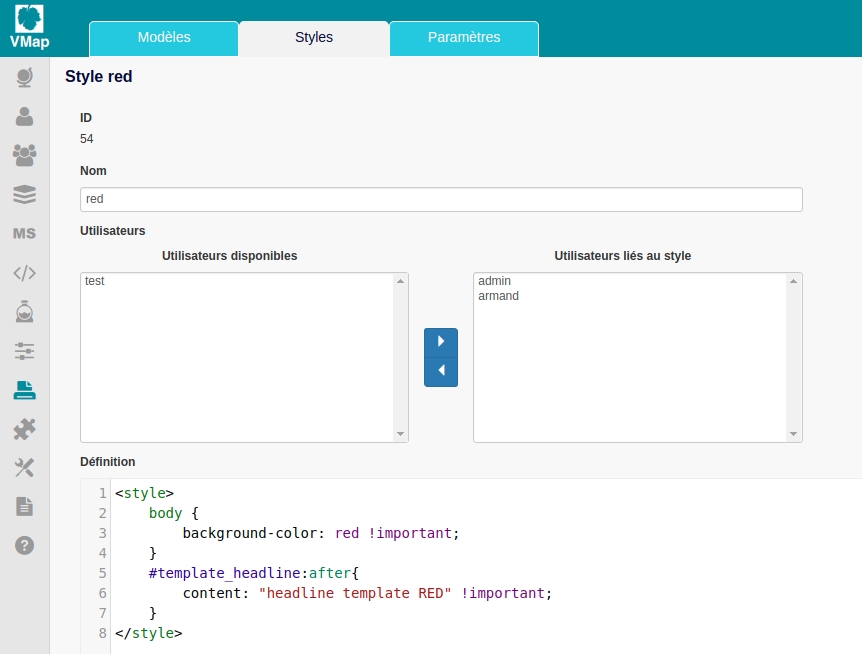The image size is (862, 654).
Task: Click available users scrollbar up arrow
Action: point(400,281)
